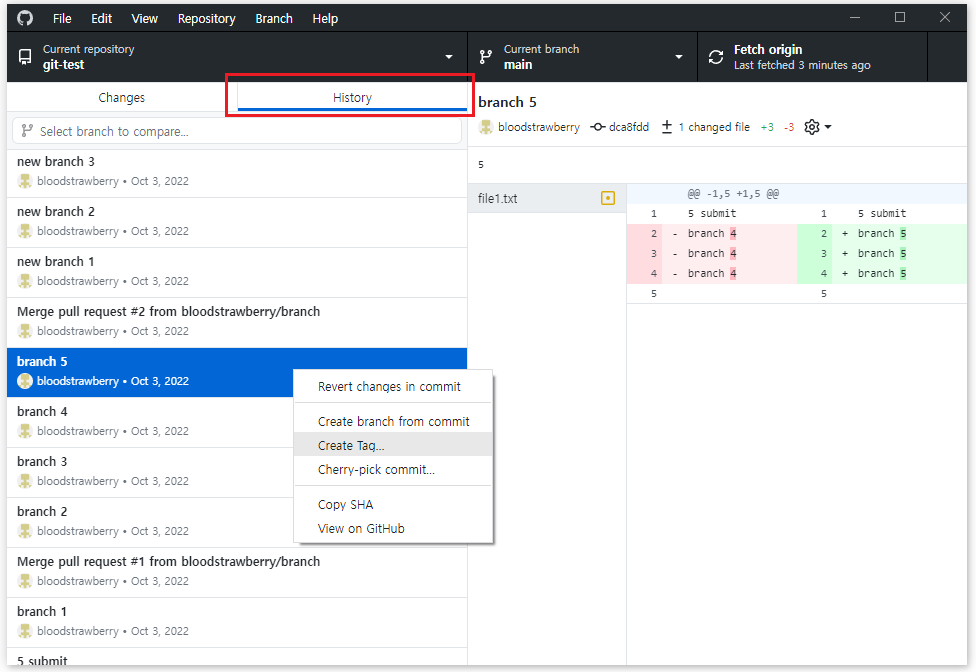Choose Create branch from commit
Image resolution: width=976 pixels, height=672 pixels.
pos(393,421)
